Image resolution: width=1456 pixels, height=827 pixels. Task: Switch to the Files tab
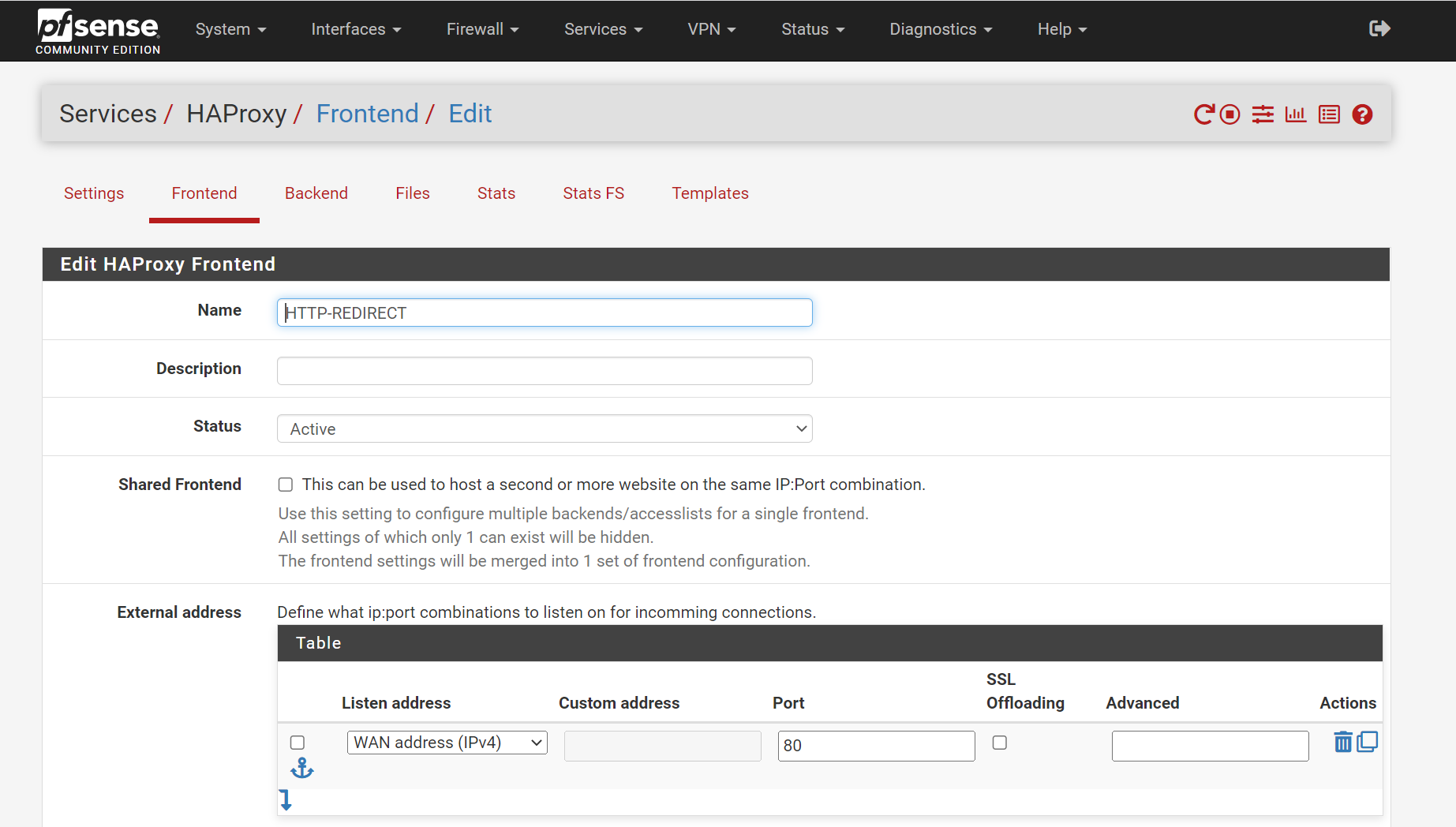pos(413,193)
